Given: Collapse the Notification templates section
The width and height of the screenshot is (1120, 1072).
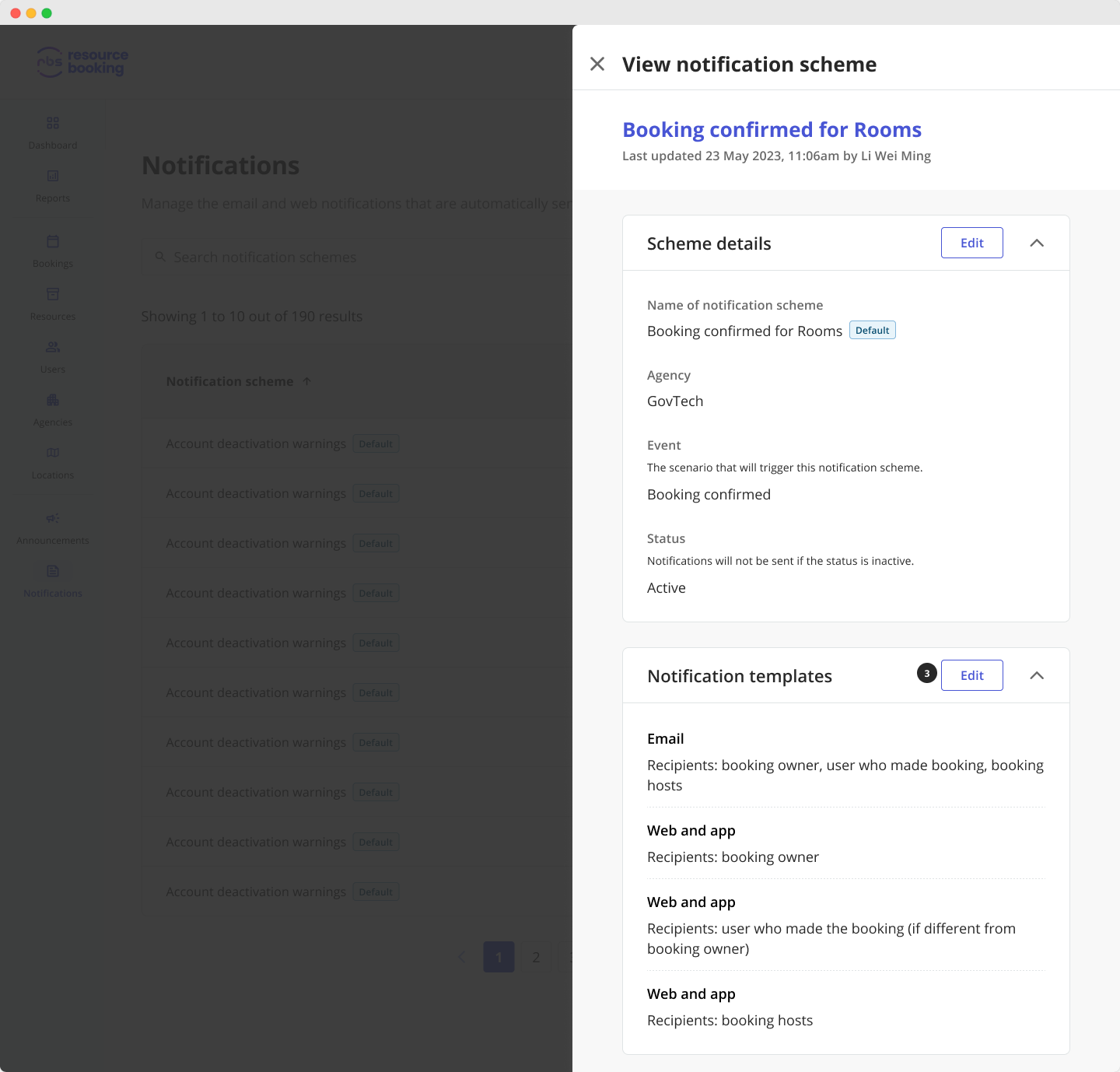Looking at the screenshot, I should tap(1037, 675).
